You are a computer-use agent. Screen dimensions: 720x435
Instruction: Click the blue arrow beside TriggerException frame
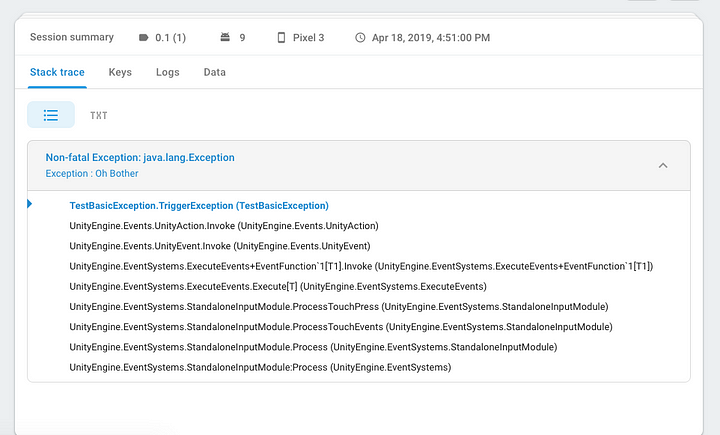point(29,203)
